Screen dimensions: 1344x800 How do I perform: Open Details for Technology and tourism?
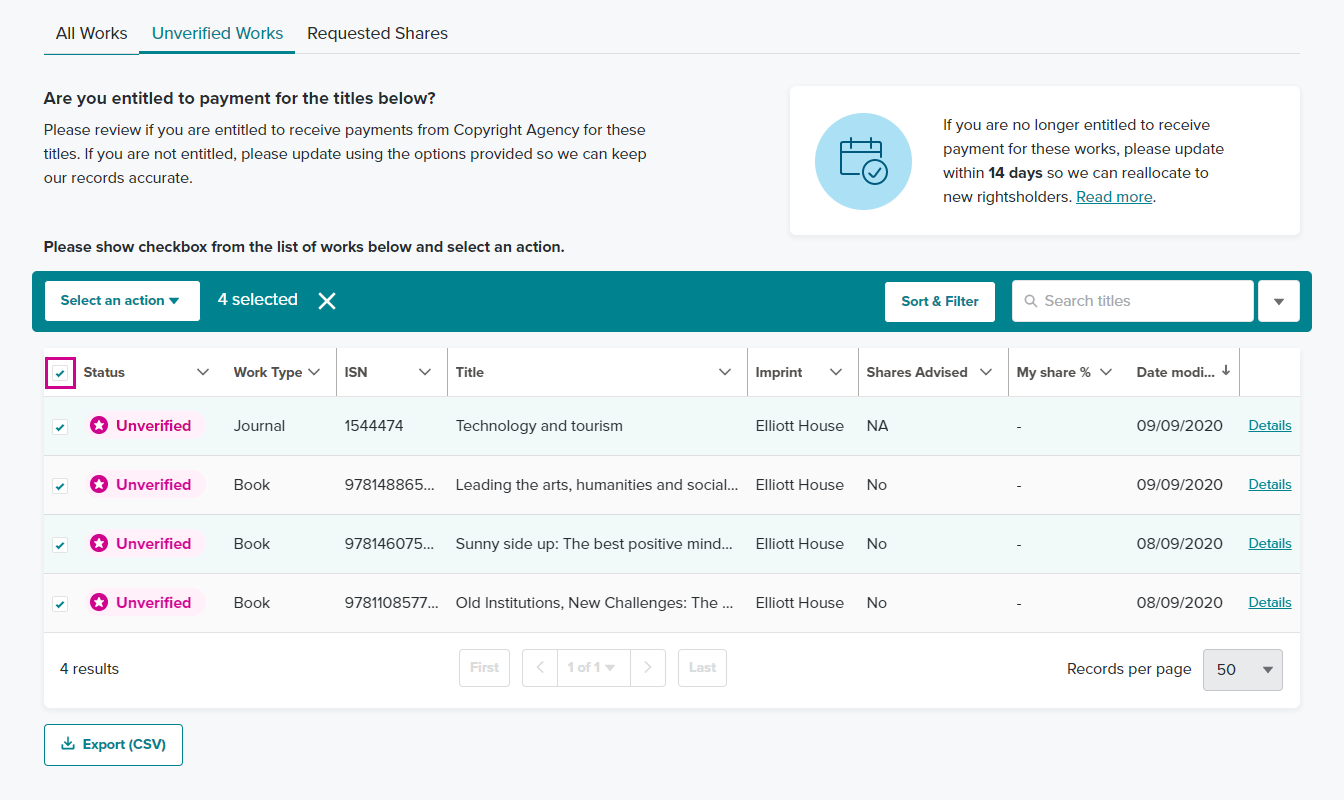1270,425
